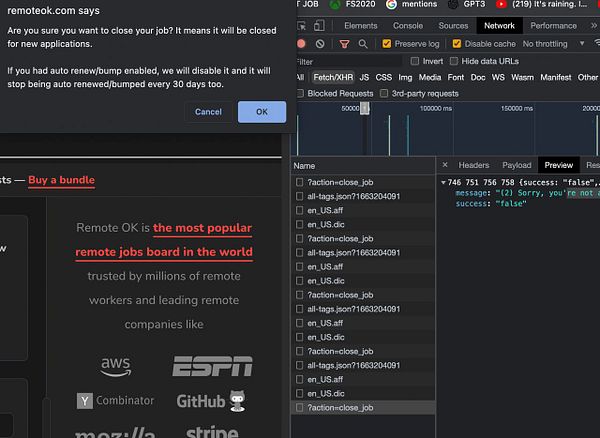Viewport: 600px width, 438px height.
Task: Open the Headers tab of request
Action: tap(474, 165)
